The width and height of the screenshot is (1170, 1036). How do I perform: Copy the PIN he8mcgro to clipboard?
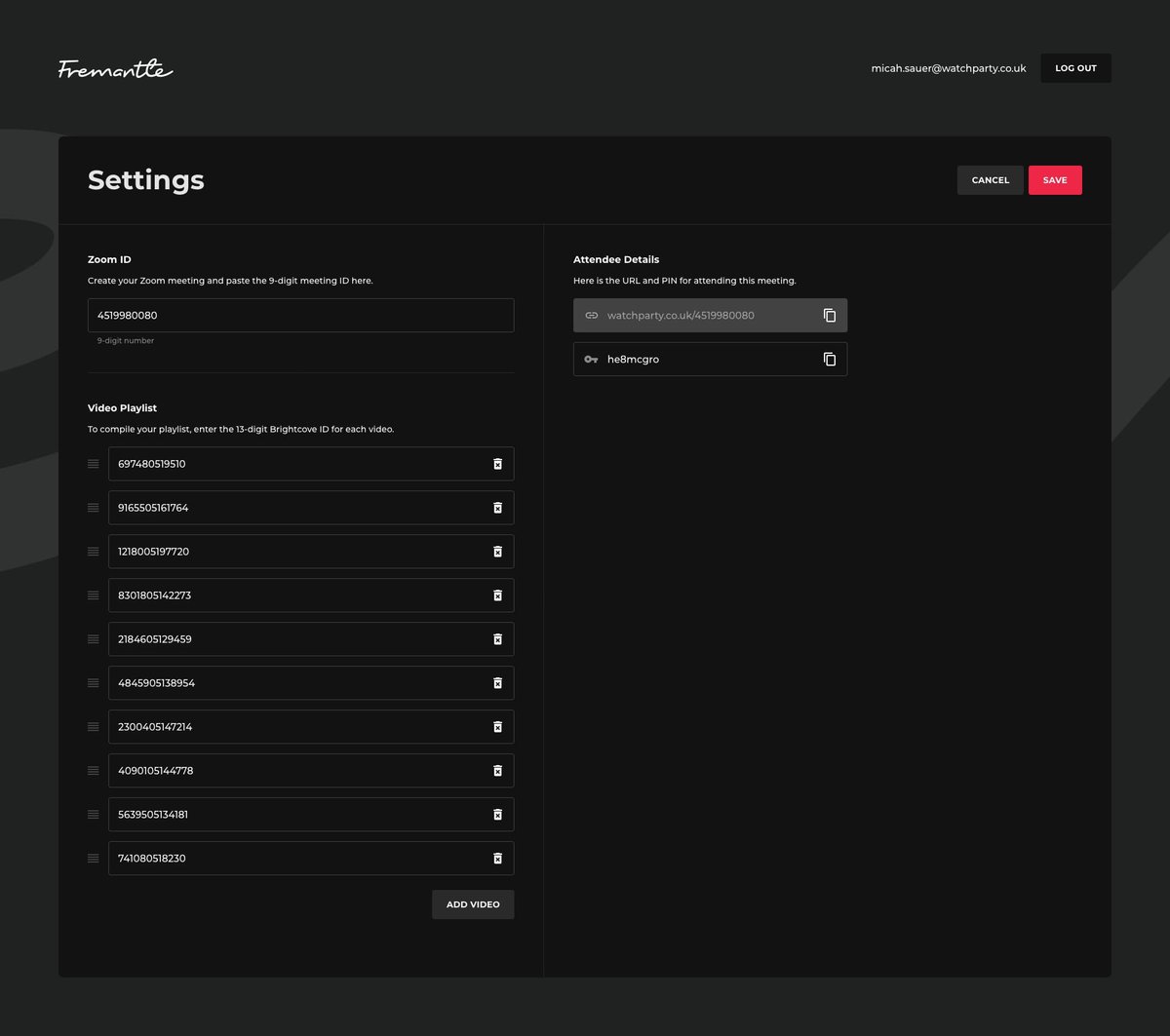(830, 360)
